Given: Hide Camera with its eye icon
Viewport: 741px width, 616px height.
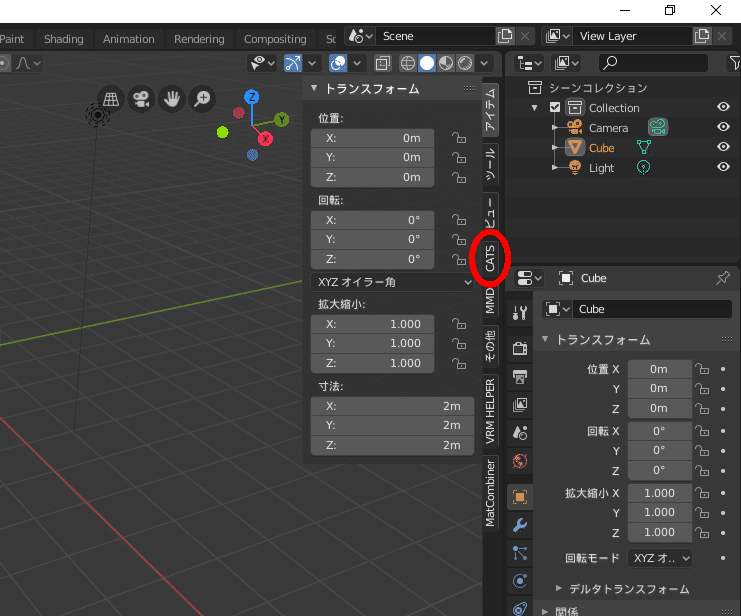Looking at the screenshot, I should [723, 127].
